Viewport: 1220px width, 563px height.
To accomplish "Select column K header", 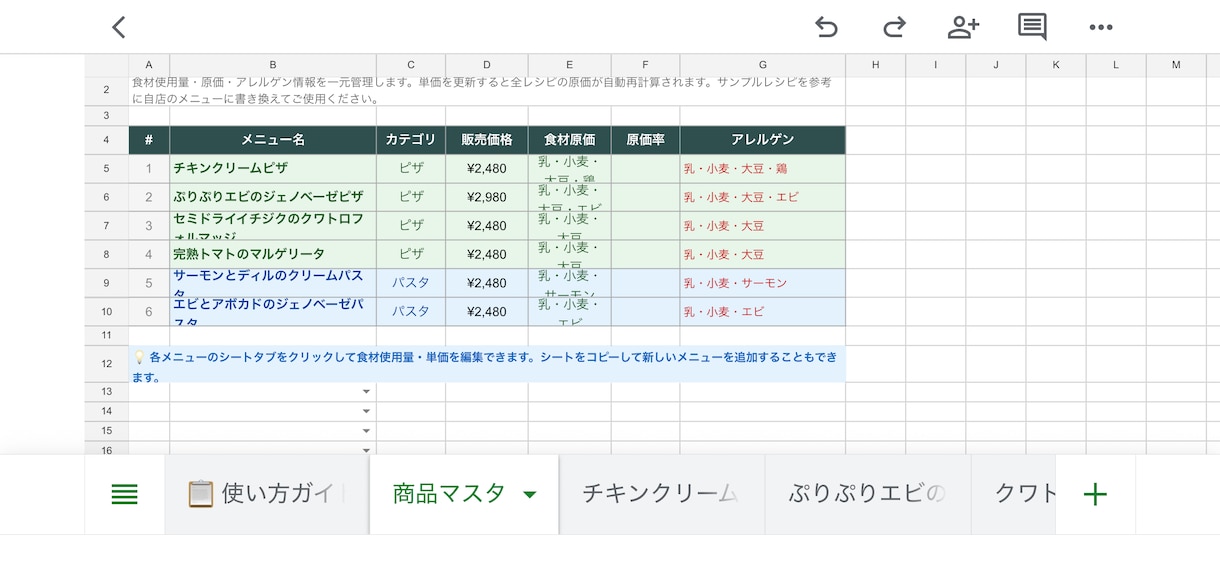I will (1056, 65).
